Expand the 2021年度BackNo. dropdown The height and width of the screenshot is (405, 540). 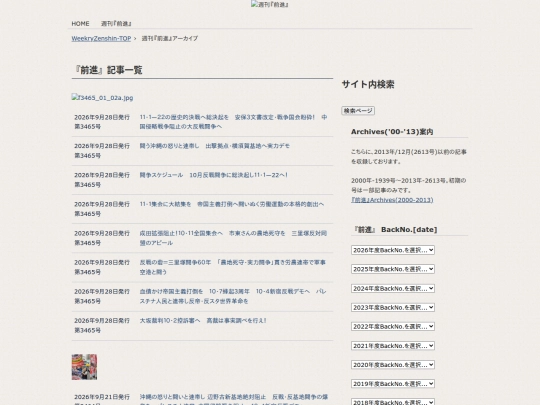click(393, 345)
